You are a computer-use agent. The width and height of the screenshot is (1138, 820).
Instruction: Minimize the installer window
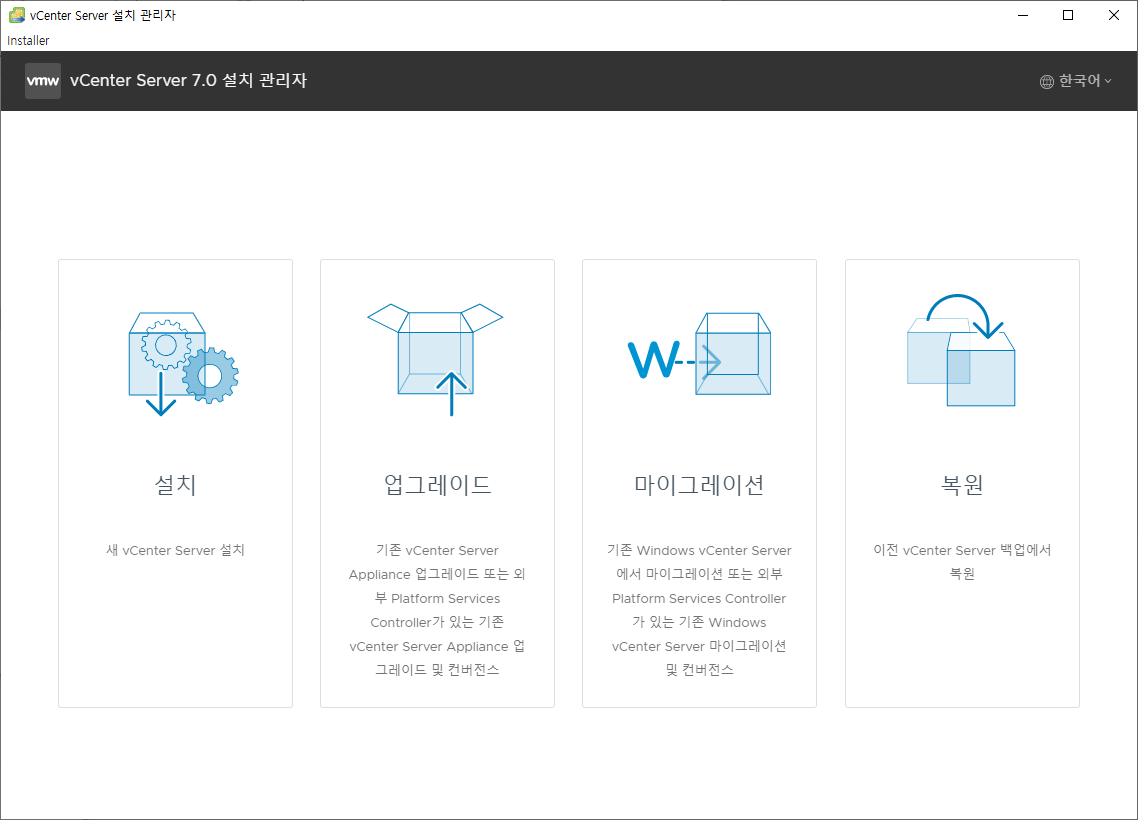[1023, 15]
